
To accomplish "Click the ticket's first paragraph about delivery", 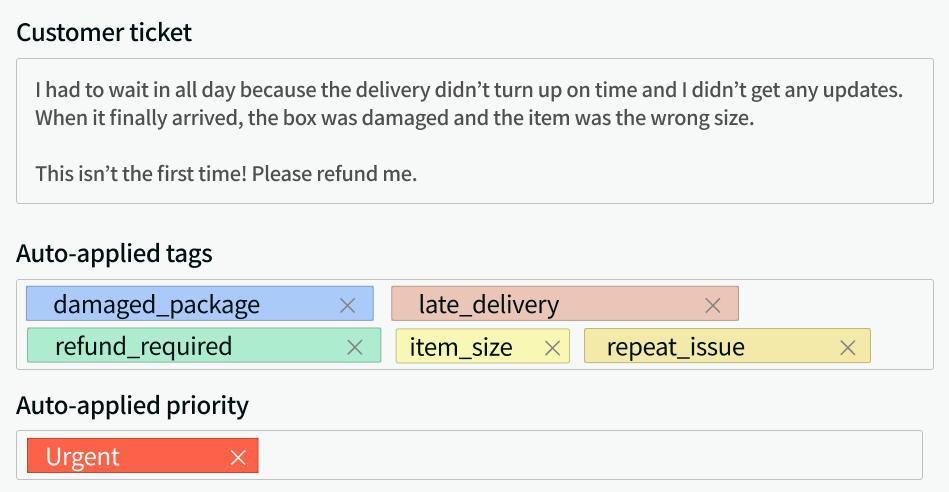I will [469, 103].
